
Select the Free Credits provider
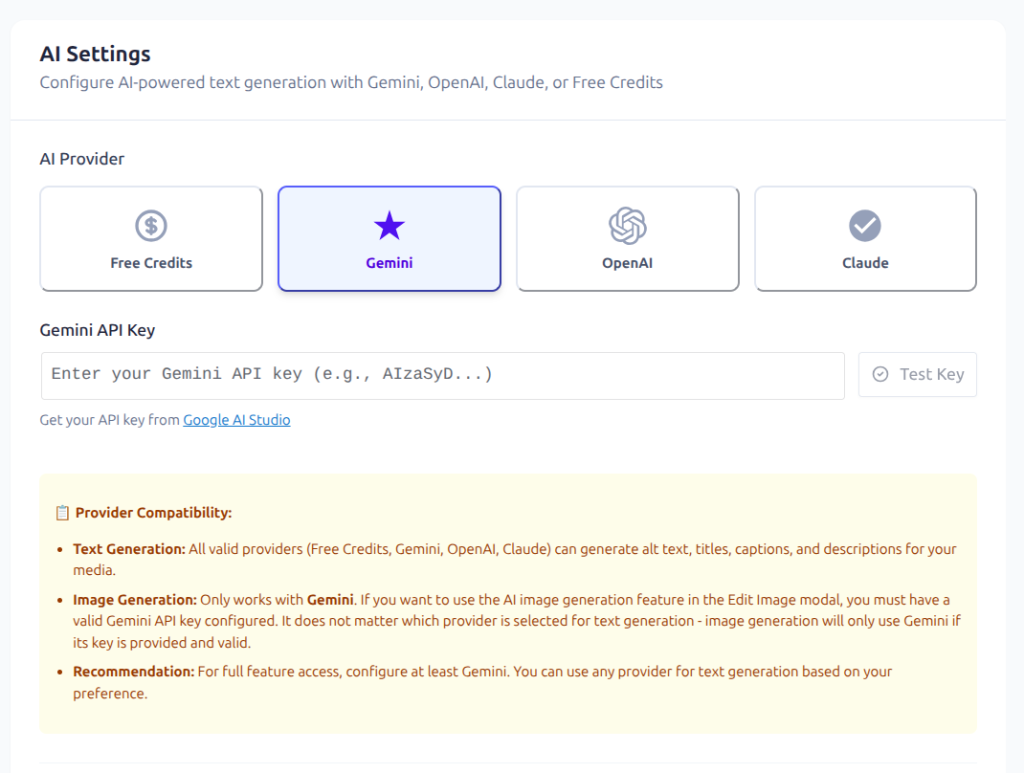click(x=150, y=238)
